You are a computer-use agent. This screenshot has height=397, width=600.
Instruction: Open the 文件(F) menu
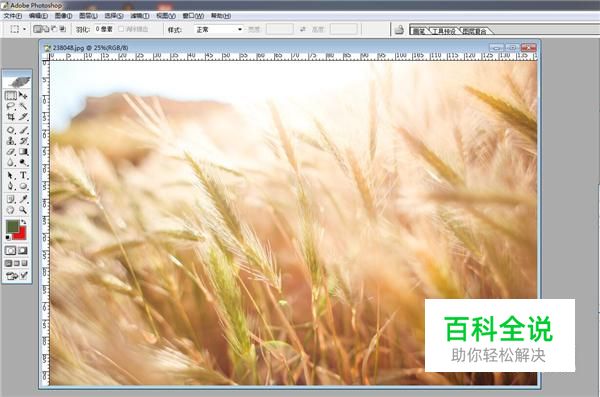coord(13,16)
